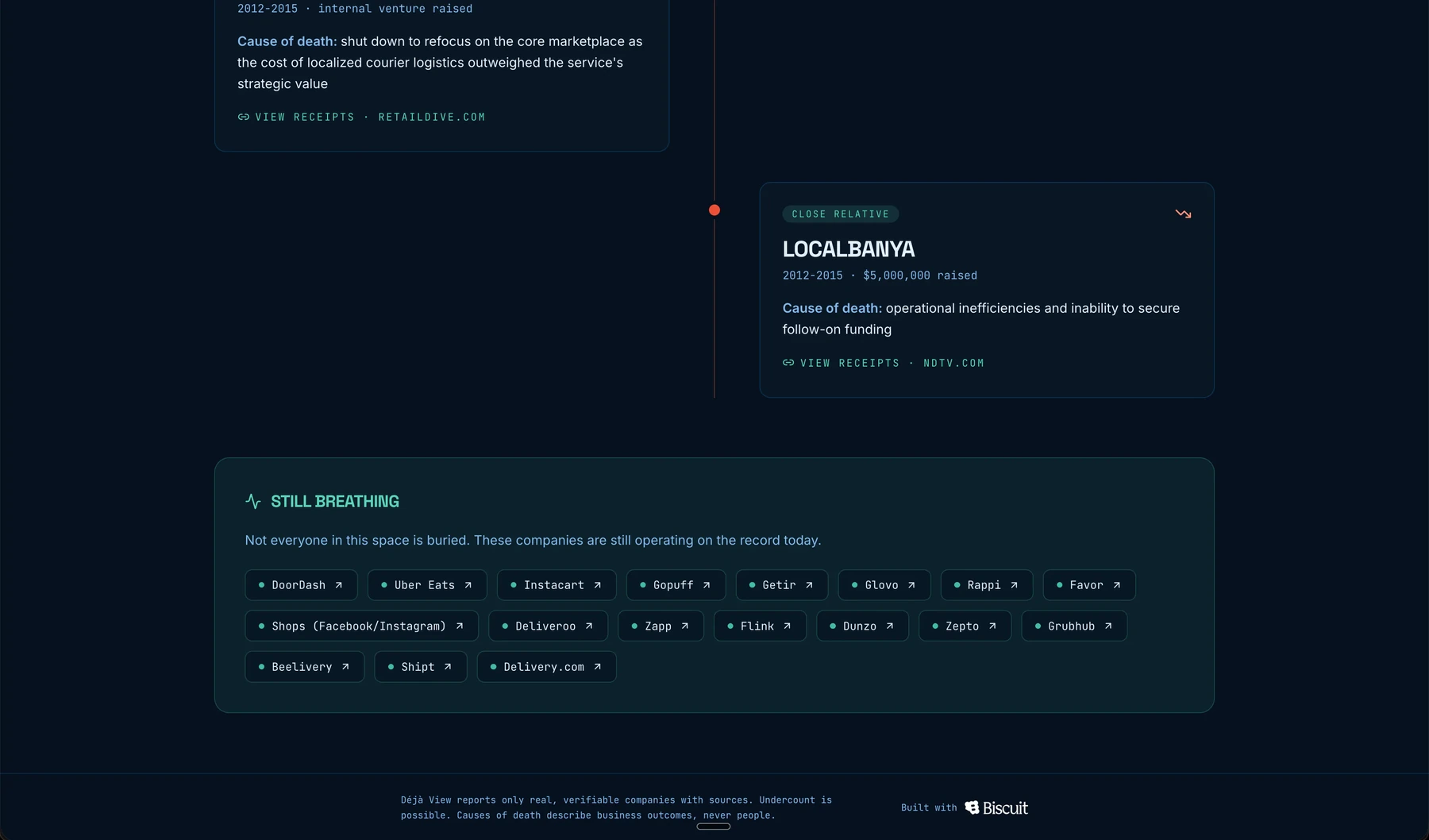
Task: Open the Grubhub company link
Action: point(1074,626)
